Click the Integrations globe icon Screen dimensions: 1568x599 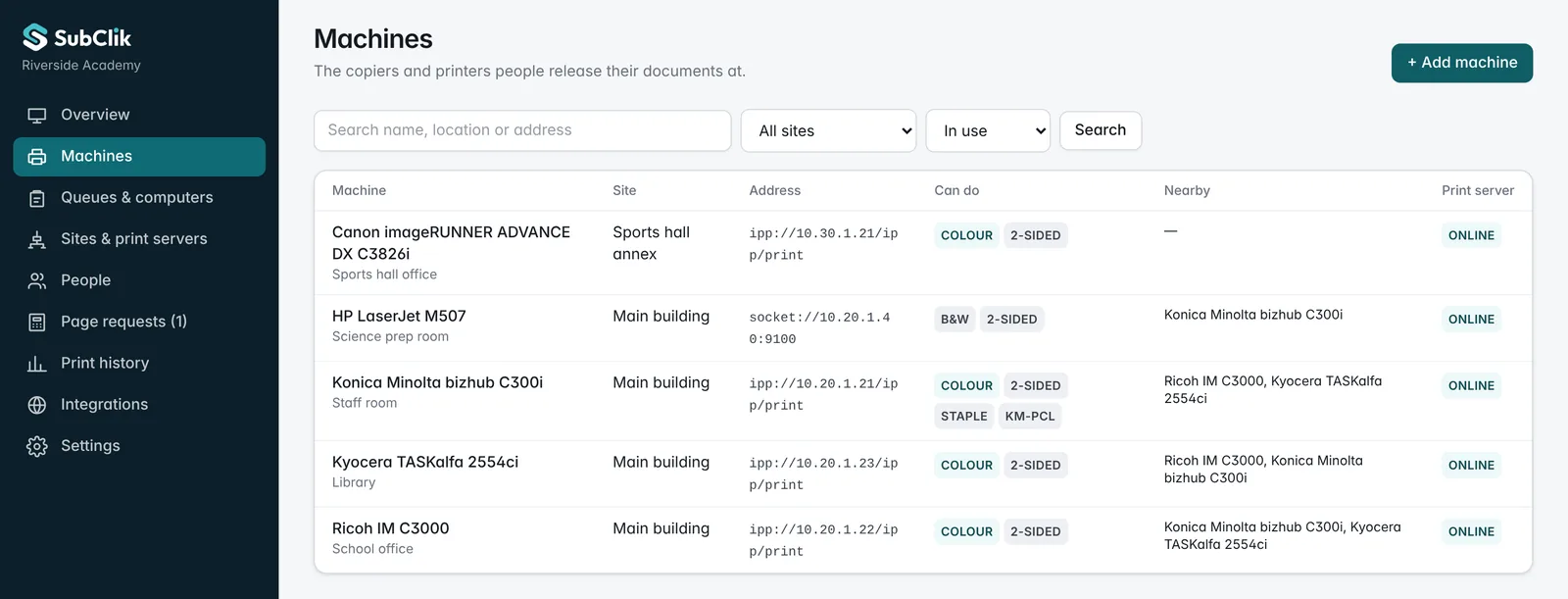[37, 405]
